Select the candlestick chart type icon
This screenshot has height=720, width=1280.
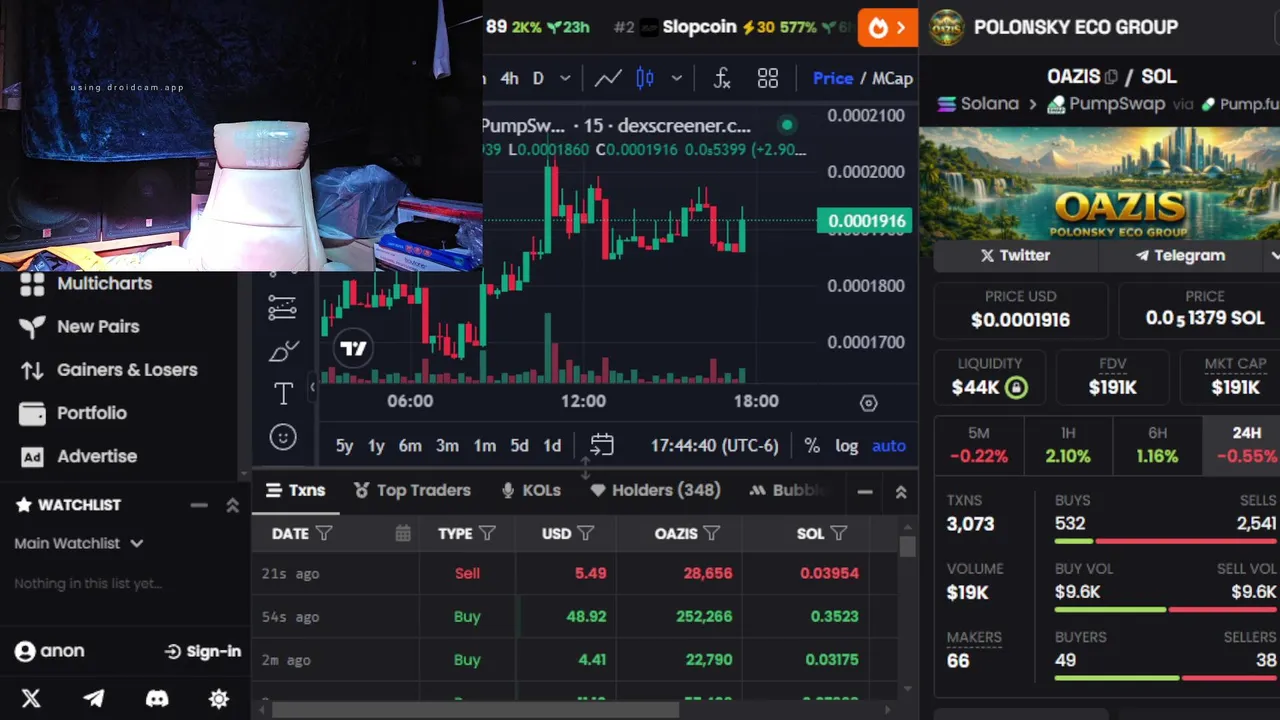645,78
